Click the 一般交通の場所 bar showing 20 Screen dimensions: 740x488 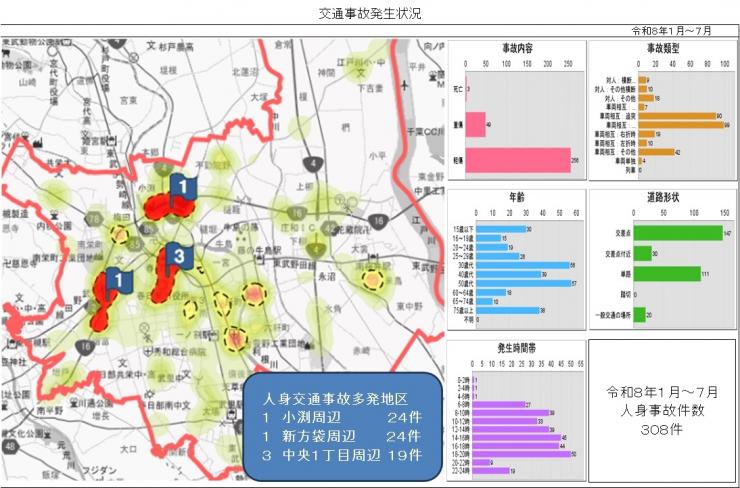639,315
